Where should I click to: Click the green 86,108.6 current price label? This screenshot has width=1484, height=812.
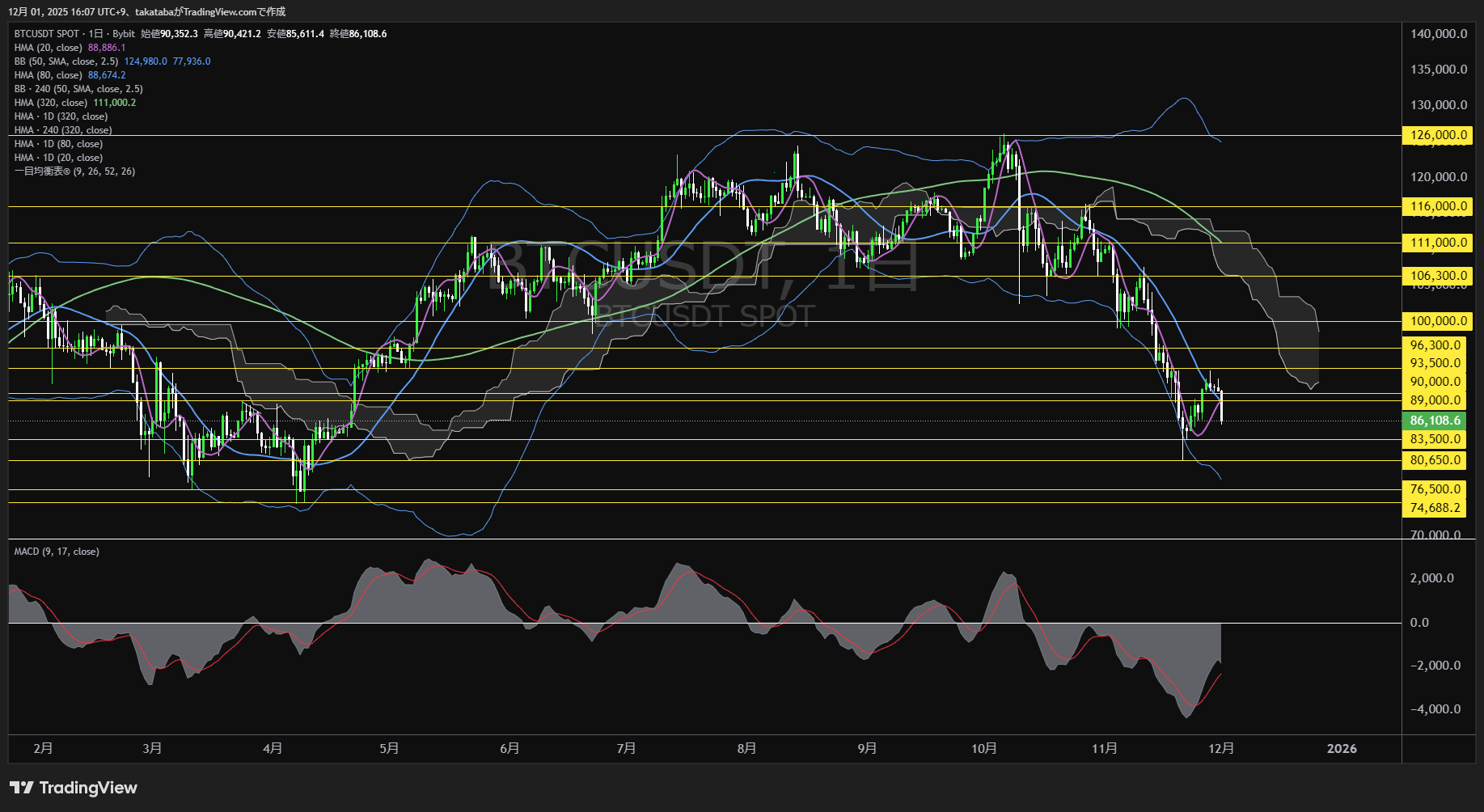(x=1435, y=421)
